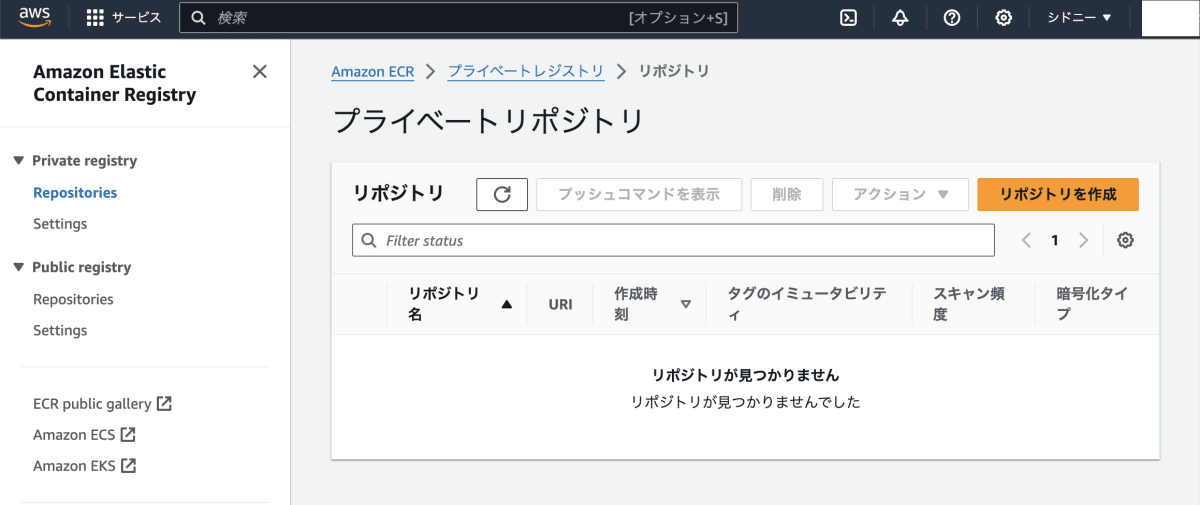Focus the Filter status input

(x=673, y=240)
